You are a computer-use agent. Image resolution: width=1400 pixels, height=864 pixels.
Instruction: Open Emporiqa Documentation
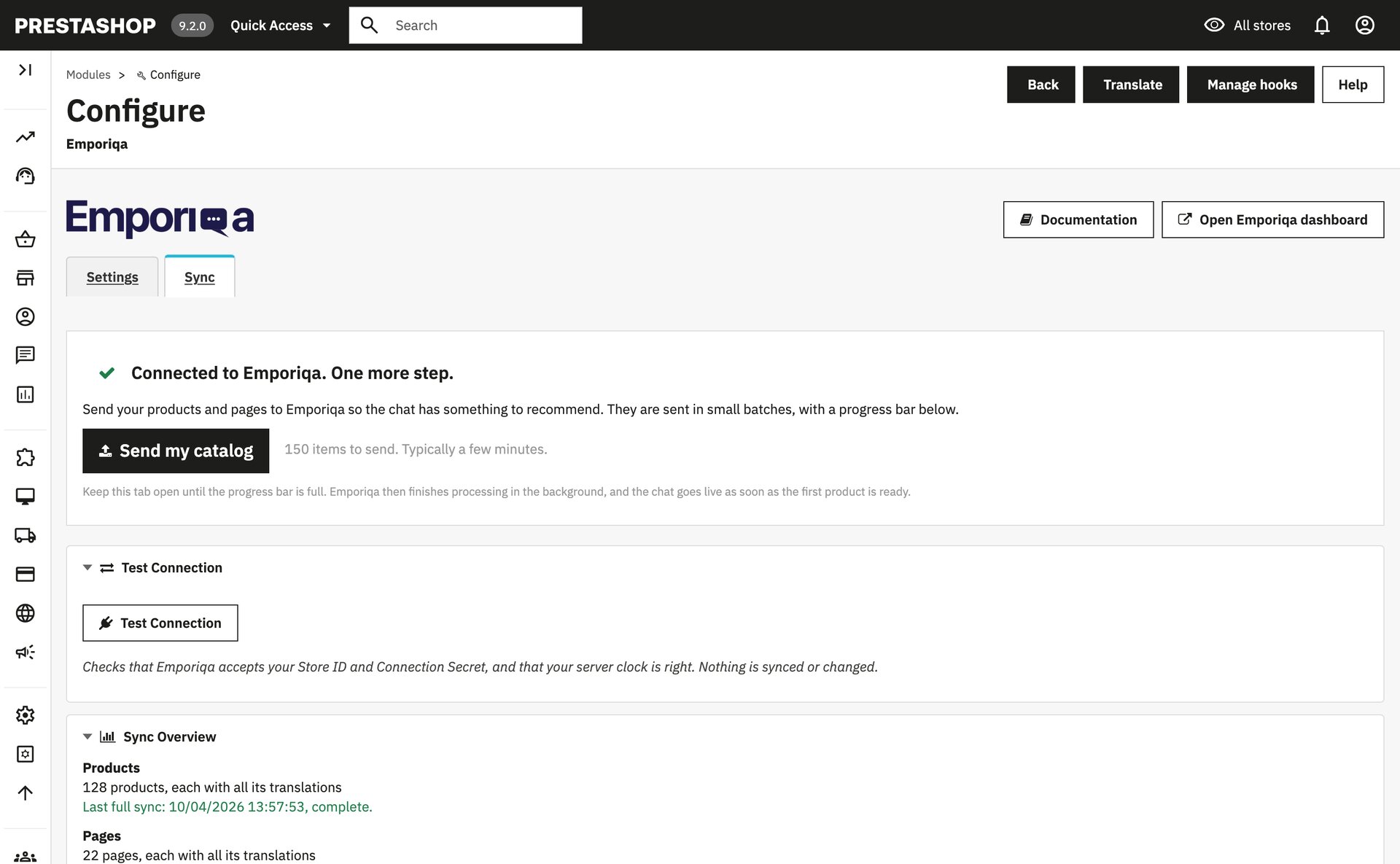pyautogui.click(x=1078, y=219)
